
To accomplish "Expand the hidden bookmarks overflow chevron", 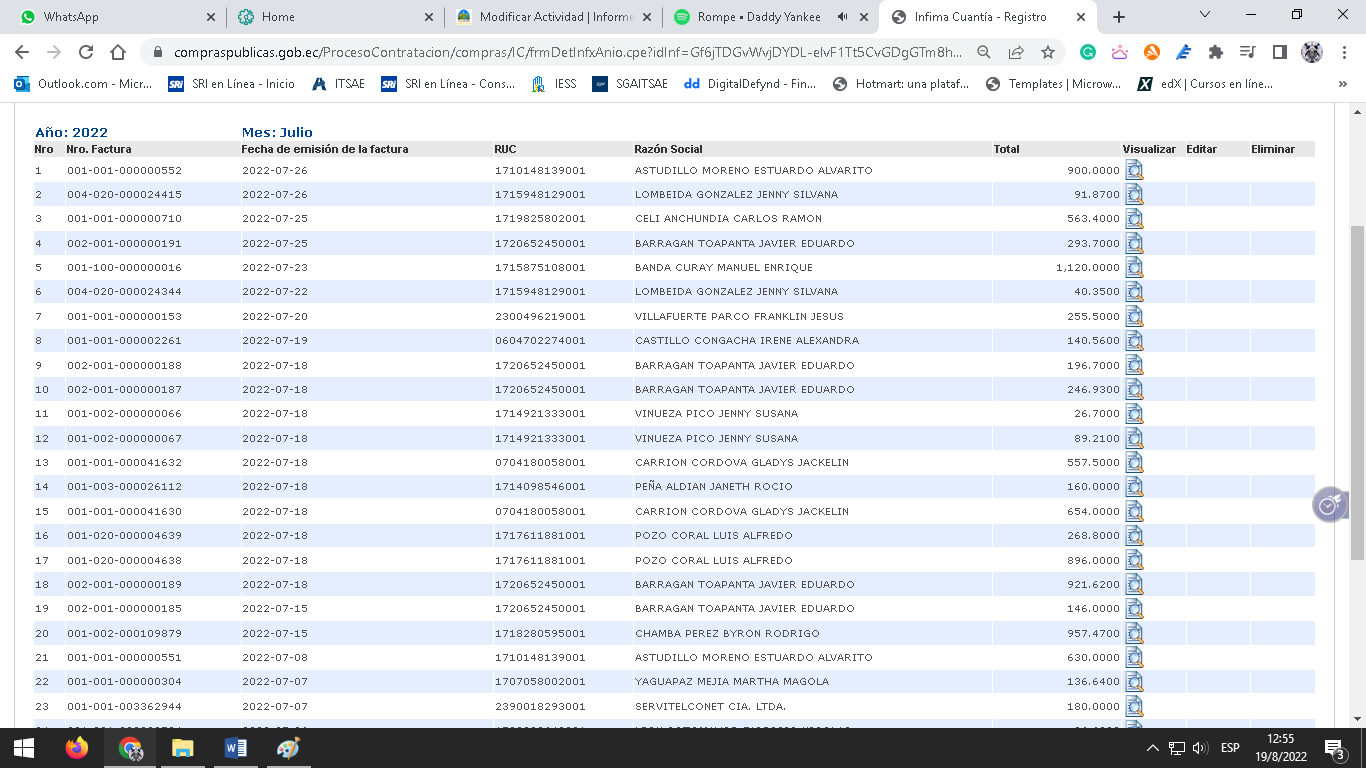I will [x=1342, y=84].
